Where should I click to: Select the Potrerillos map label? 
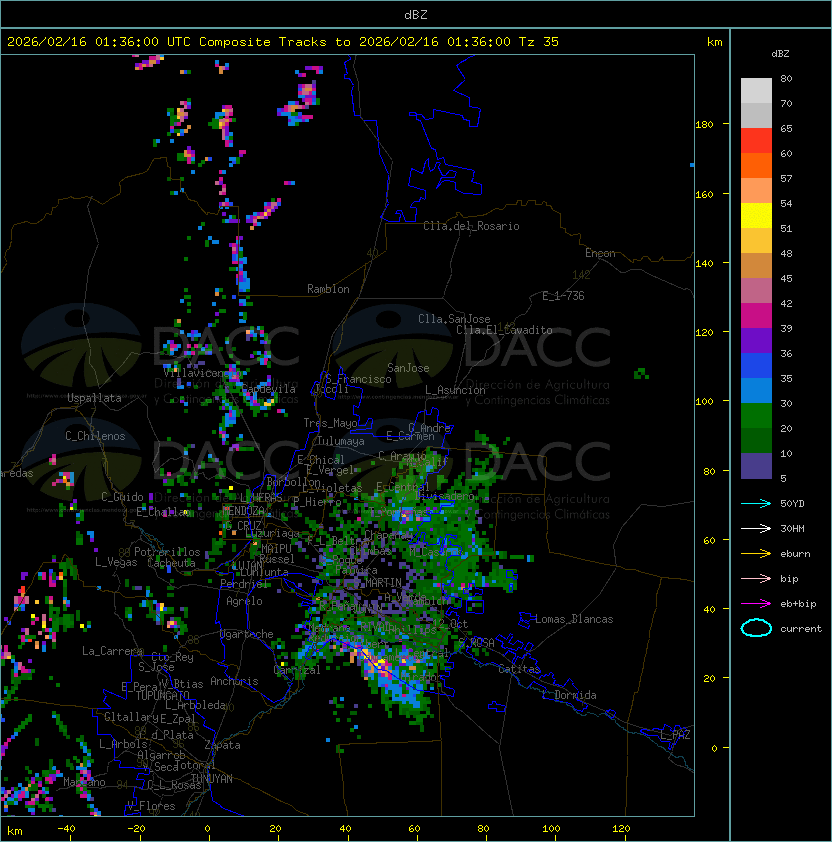coord(167,552)
